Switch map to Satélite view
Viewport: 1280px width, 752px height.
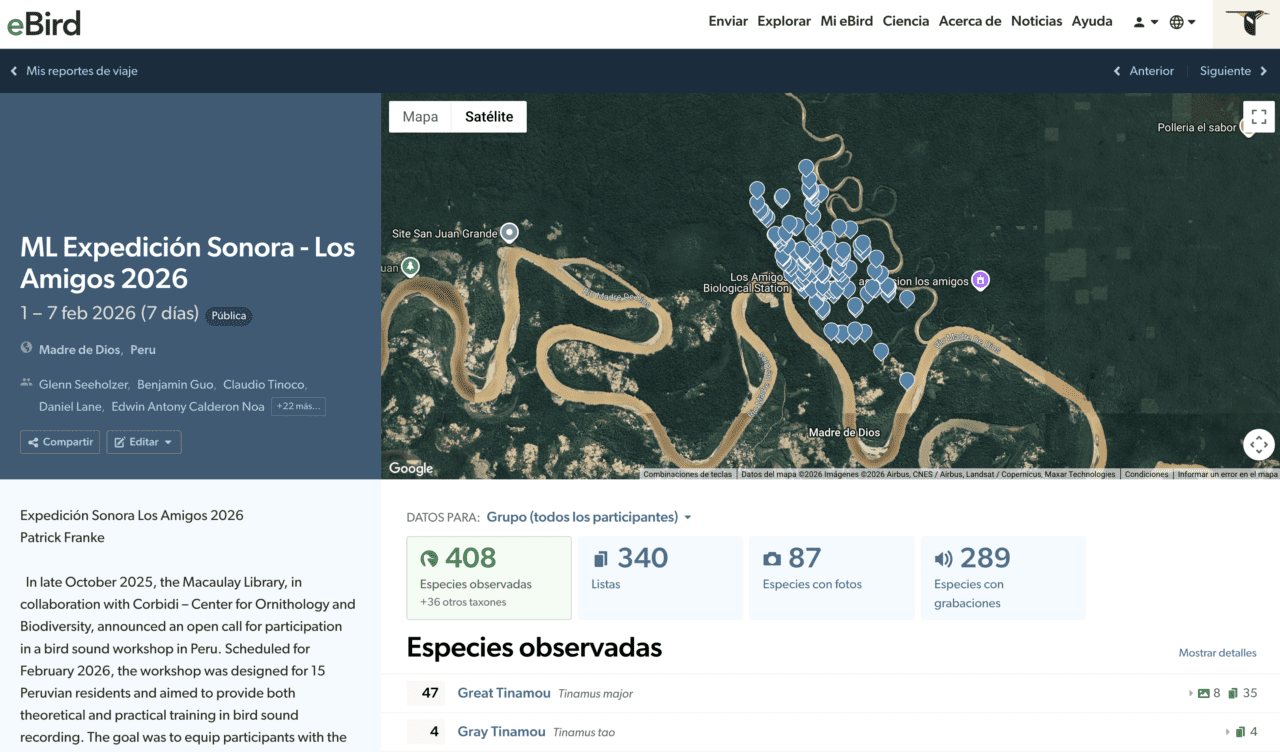coord(489,117)
